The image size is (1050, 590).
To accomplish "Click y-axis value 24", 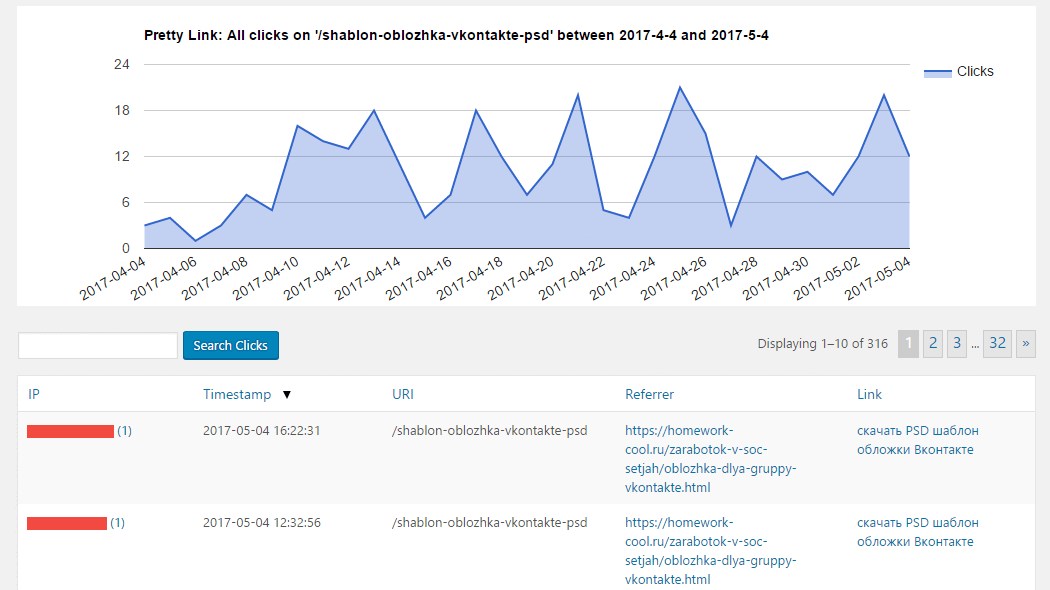I will coord(122,64).
